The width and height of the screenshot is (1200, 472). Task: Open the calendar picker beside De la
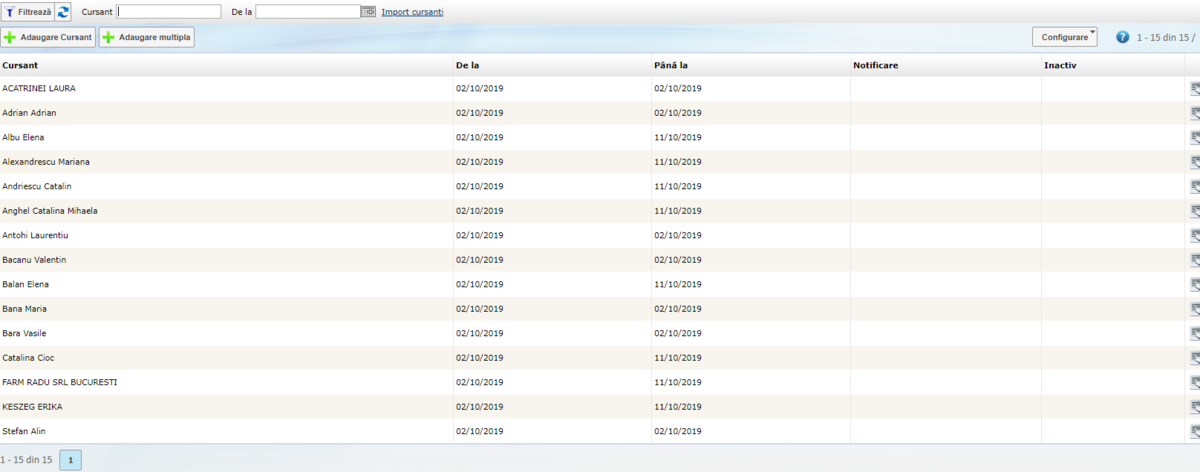tap(368, 12)
